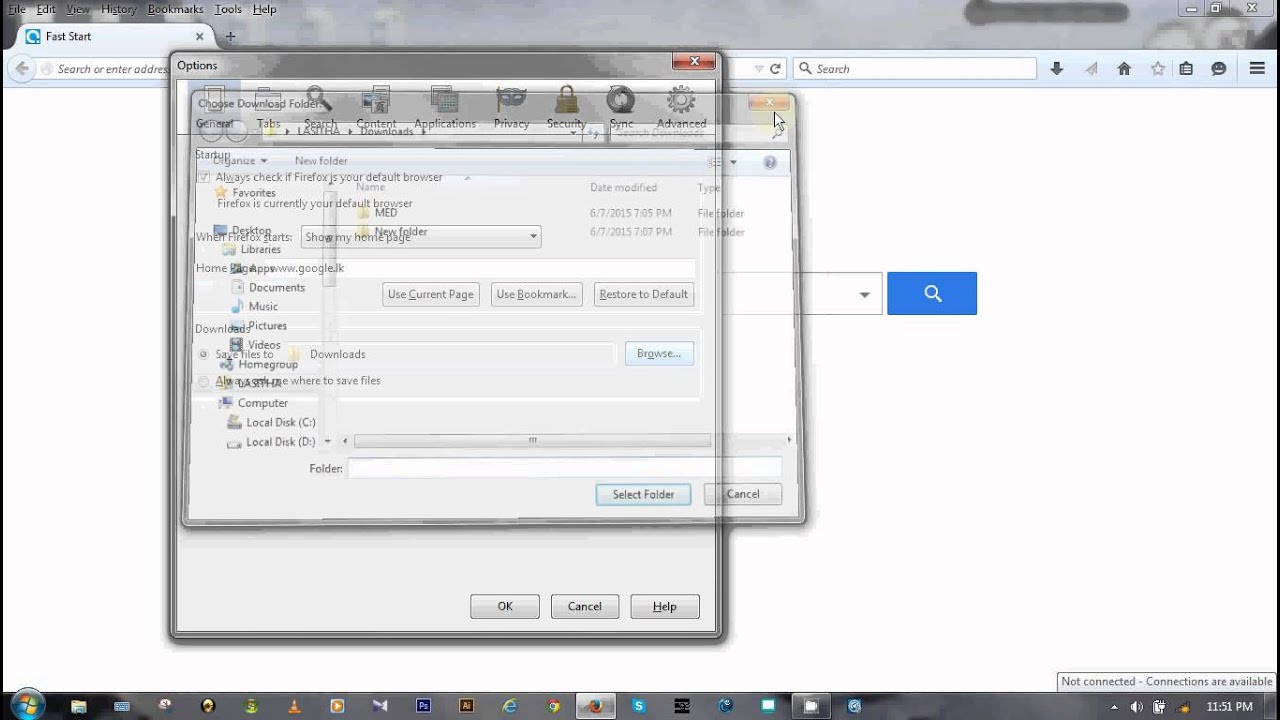
Task: Select the General tab in Options
Action: click(214, 108)
